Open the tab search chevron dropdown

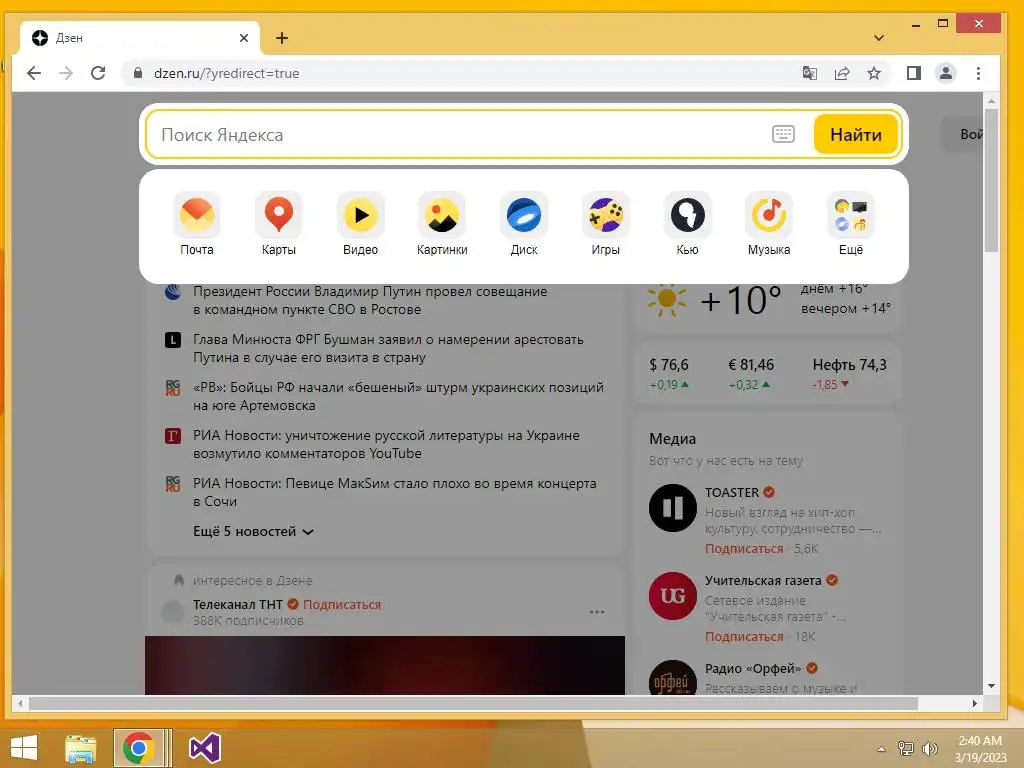click(879, 38)
